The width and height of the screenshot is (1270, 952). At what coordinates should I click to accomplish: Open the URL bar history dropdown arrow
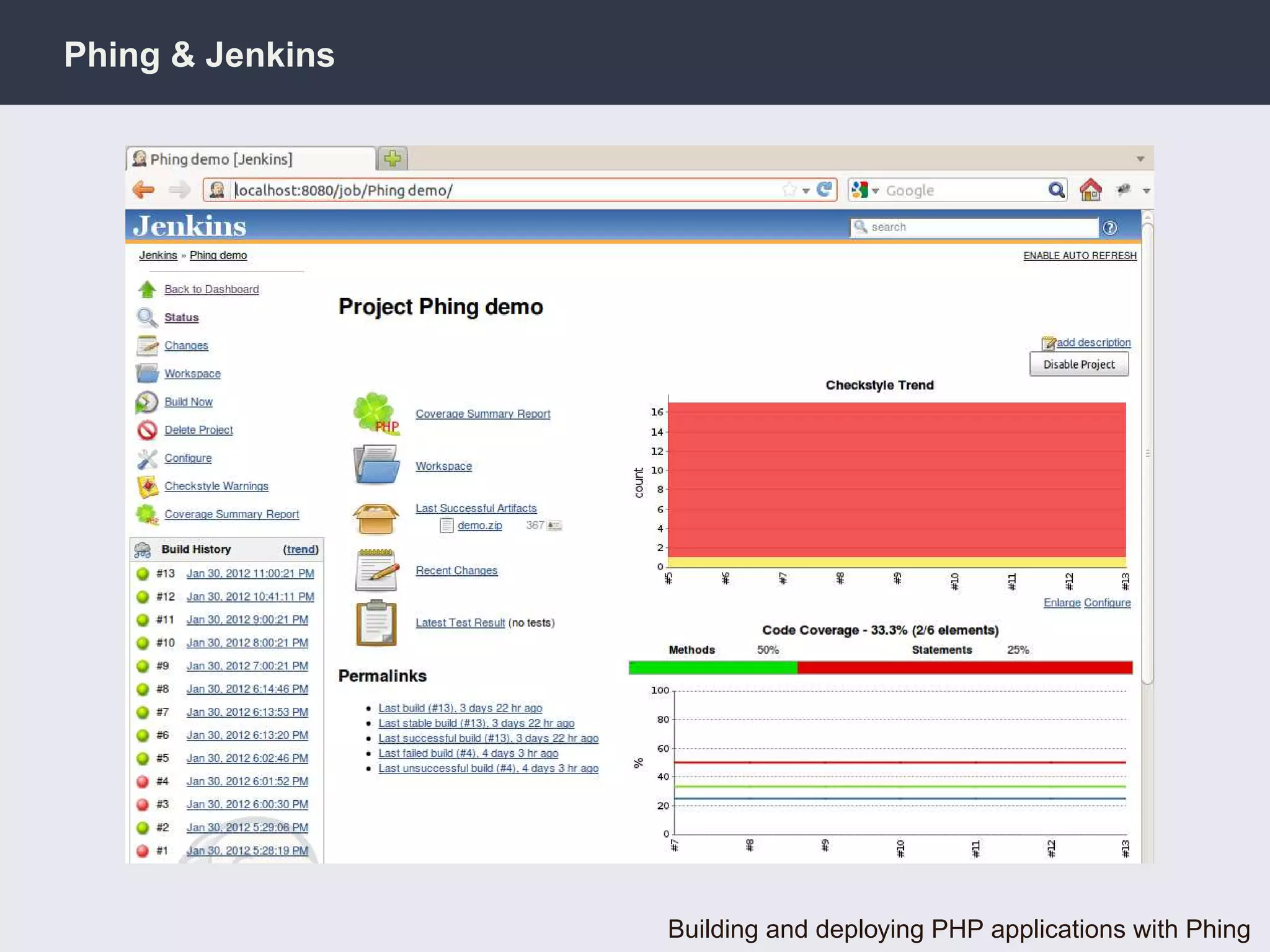tap(806, 190)
